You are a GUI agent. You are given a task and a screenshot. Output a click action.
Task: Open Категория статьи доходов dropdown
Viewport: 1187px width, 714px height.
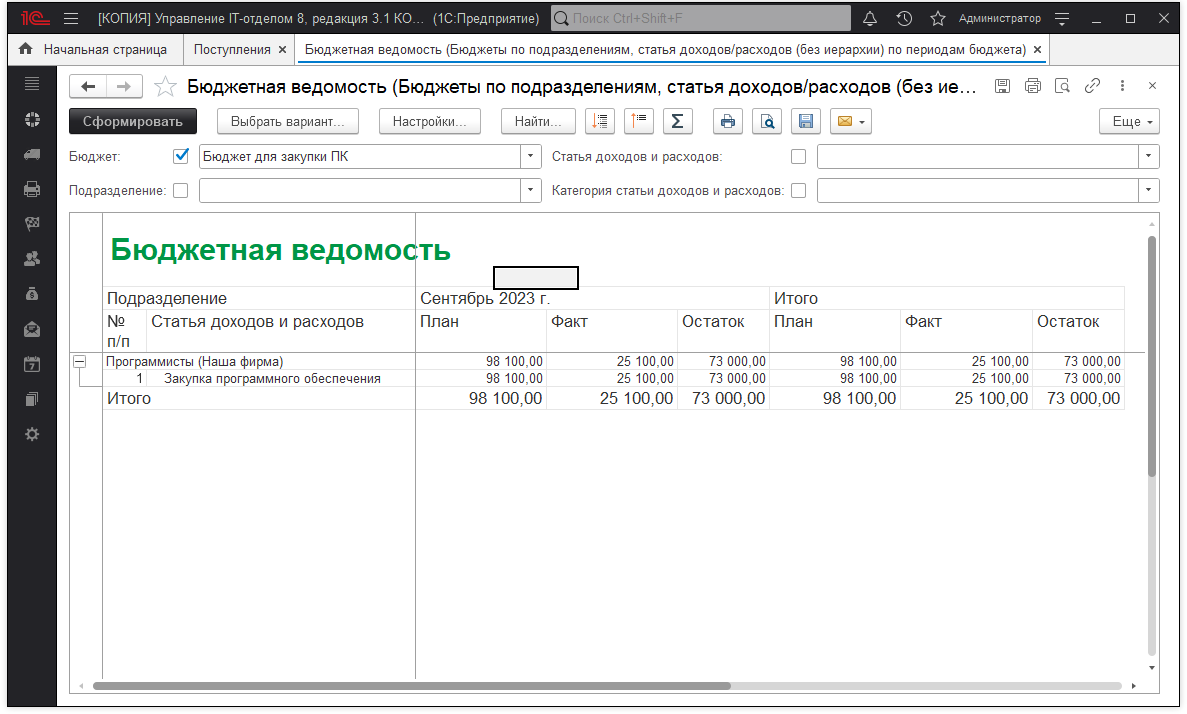(1149, 190)
